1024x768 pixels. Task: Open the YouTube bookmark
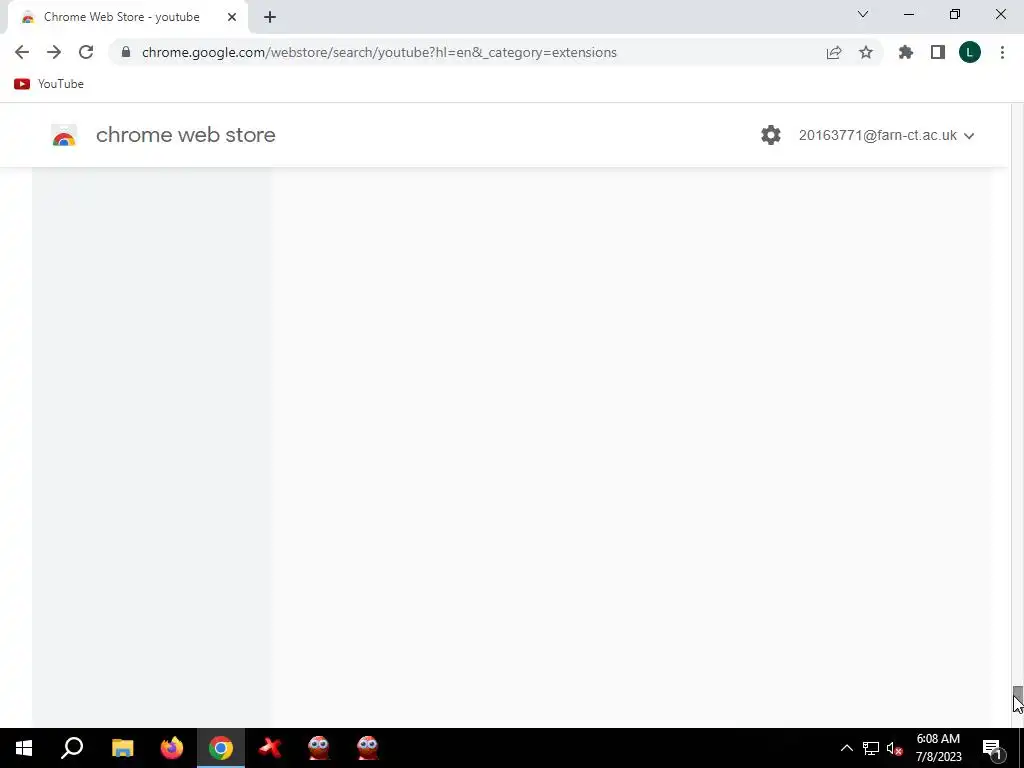[x=49, y=84]
